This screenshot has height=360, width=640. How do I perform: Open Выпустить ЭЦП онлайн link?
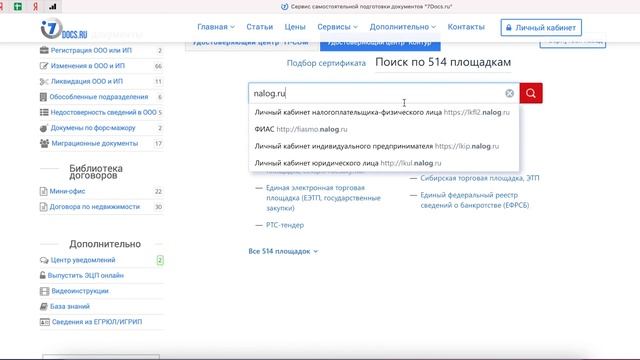pyautogui.click(x=86, y=276)
